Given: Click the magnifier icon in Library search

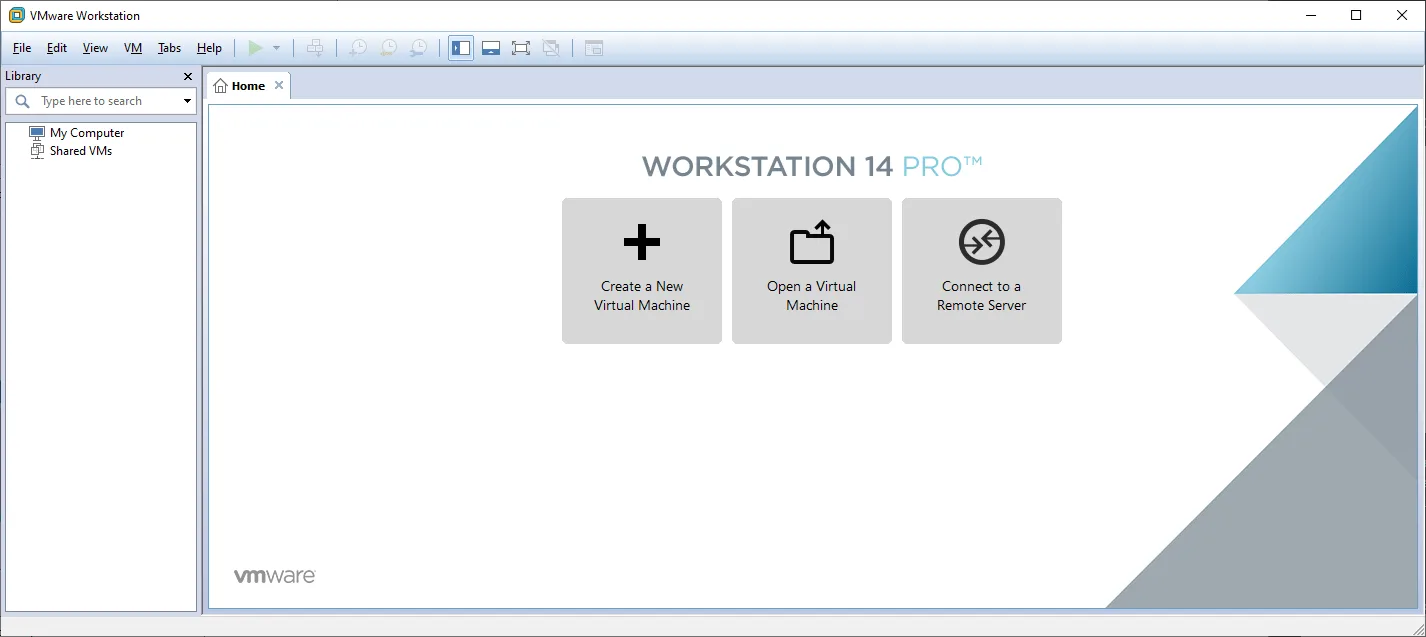Looking at the screenshot, I should [23, 101].
